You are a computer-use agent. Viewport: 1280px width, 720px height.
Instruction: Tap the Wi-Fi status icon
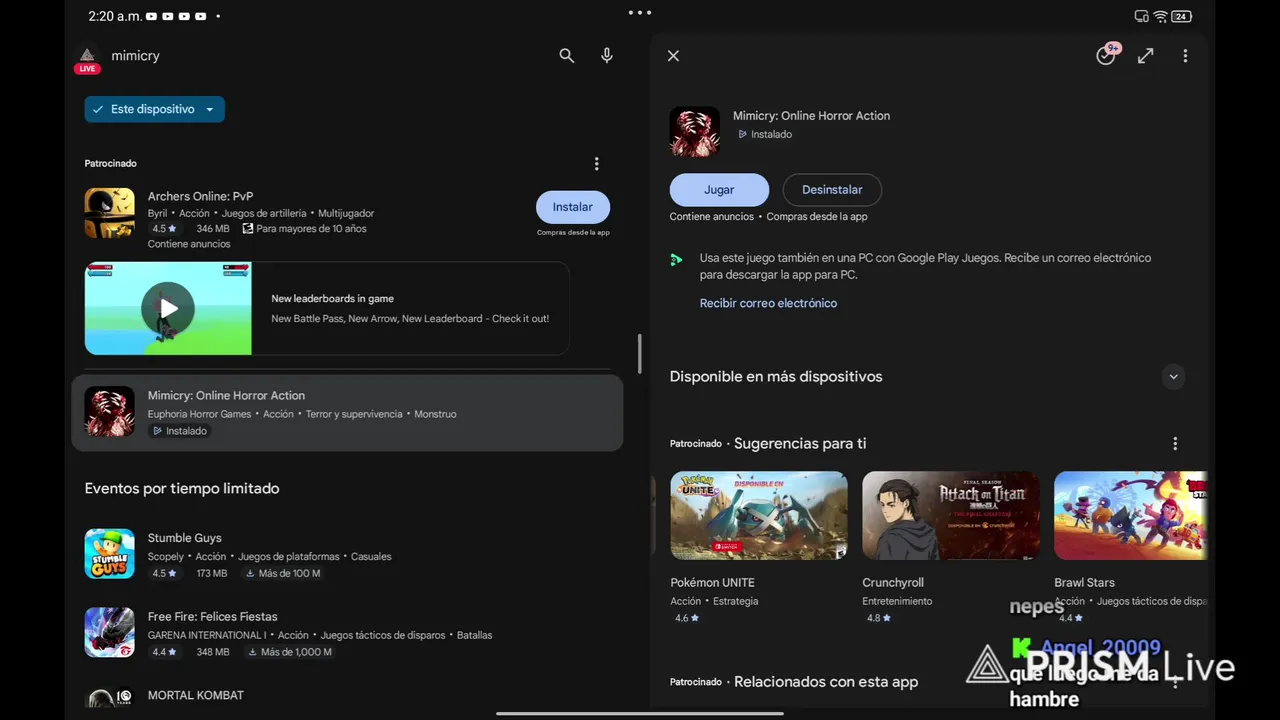tap(1160, 16)
